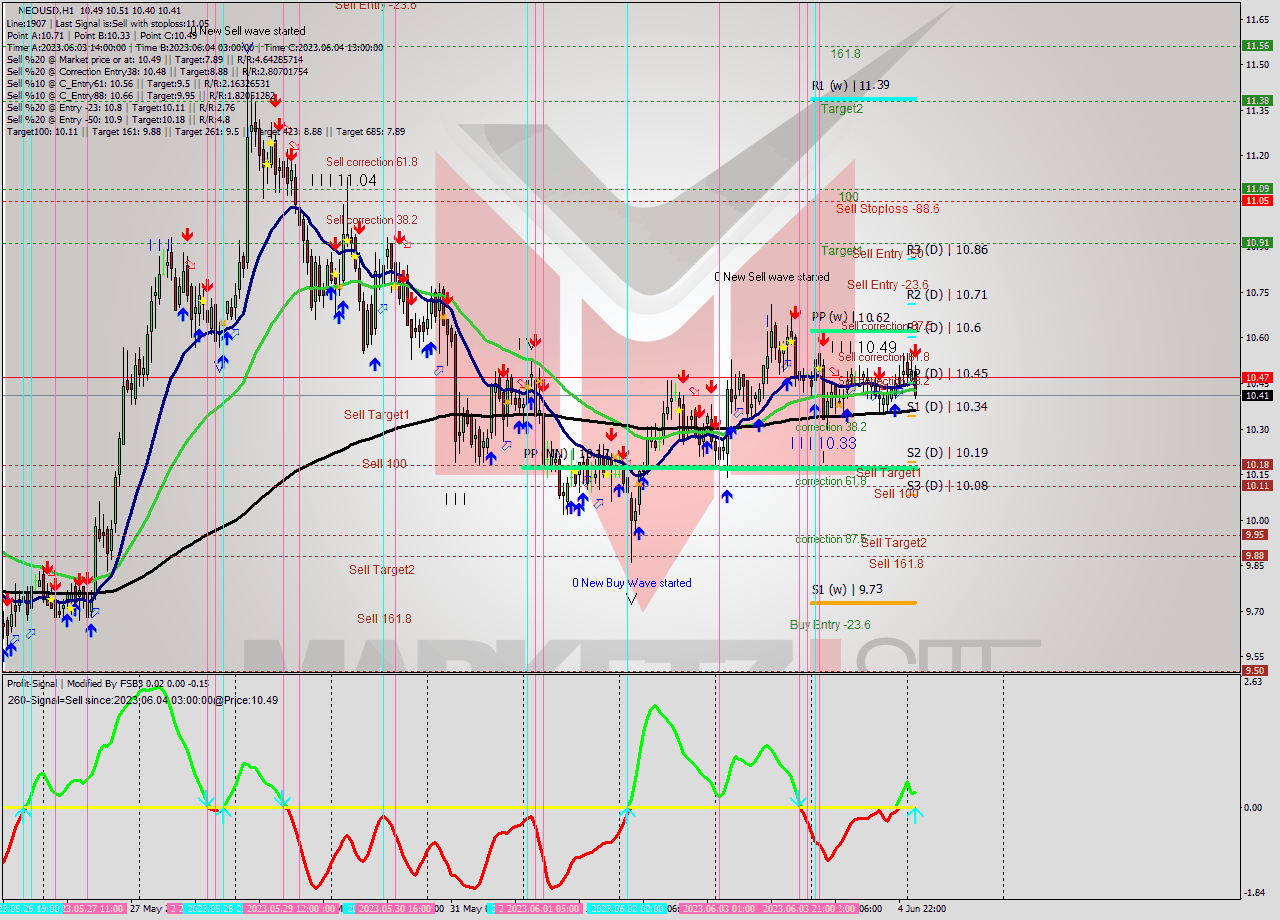The height and width of the screenshot is (920, 1280).
Task: Click the '2023.06.01 05:00' time marker
Action: [x=541, y=908]
